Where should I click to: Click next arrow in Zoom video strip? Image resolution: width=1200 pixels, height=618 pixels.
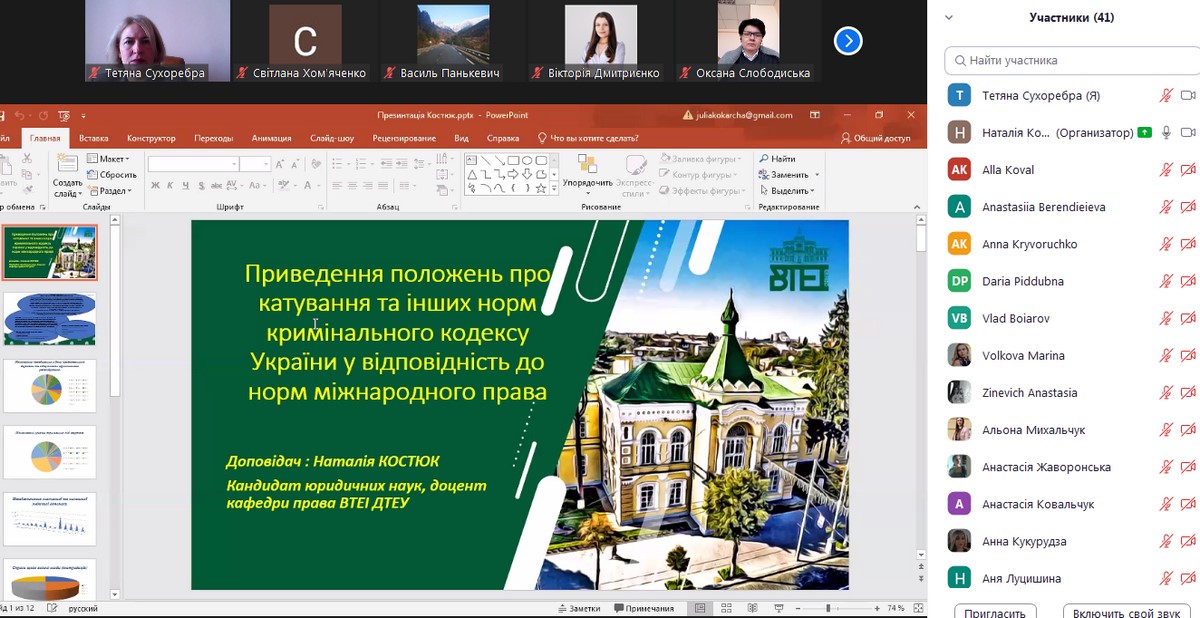848,41
